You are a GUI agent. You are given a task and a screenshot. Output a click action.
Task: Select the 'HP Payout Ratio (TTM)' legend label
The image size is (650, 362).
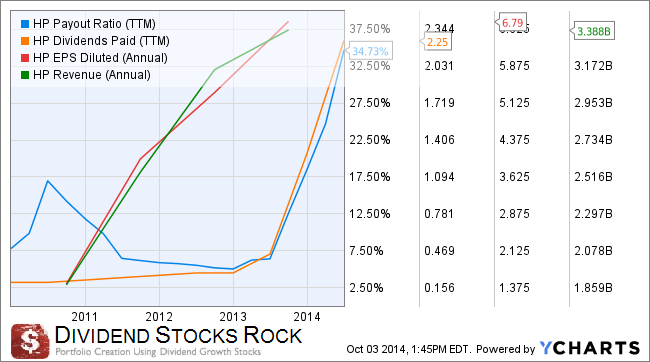point(94,24)
